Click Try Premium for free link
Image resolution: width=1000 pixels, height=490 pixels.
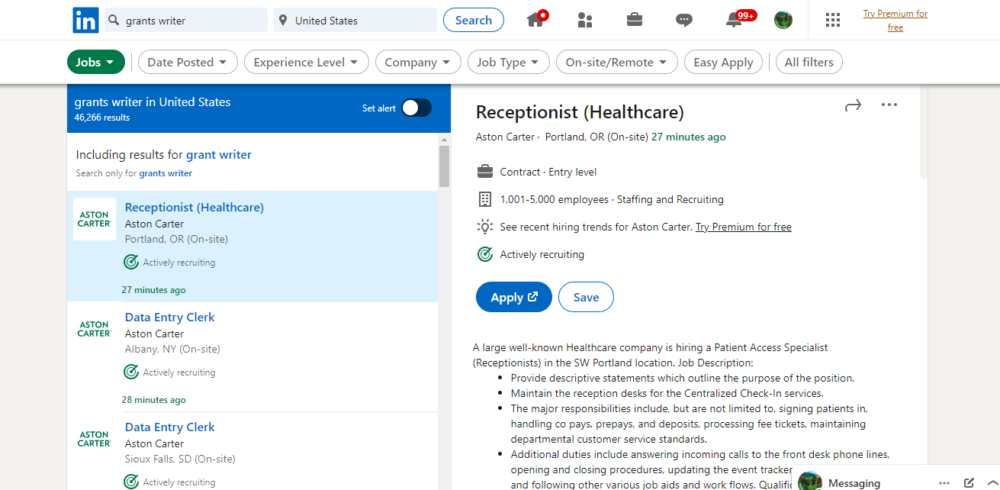[895, 20]
